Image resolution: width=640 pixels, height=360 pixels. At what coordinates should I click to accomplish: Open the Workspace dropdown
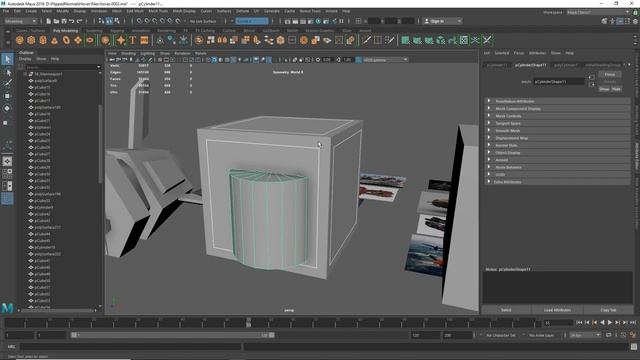point(598,12)
